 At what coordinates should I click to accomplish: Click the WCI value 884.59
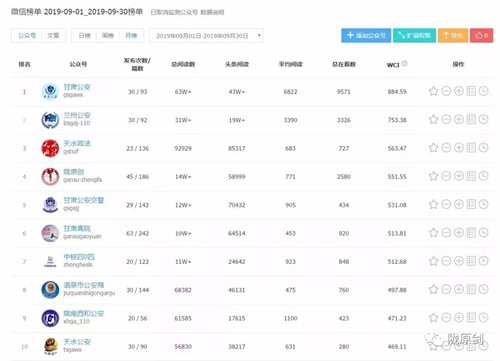point(397,92)
